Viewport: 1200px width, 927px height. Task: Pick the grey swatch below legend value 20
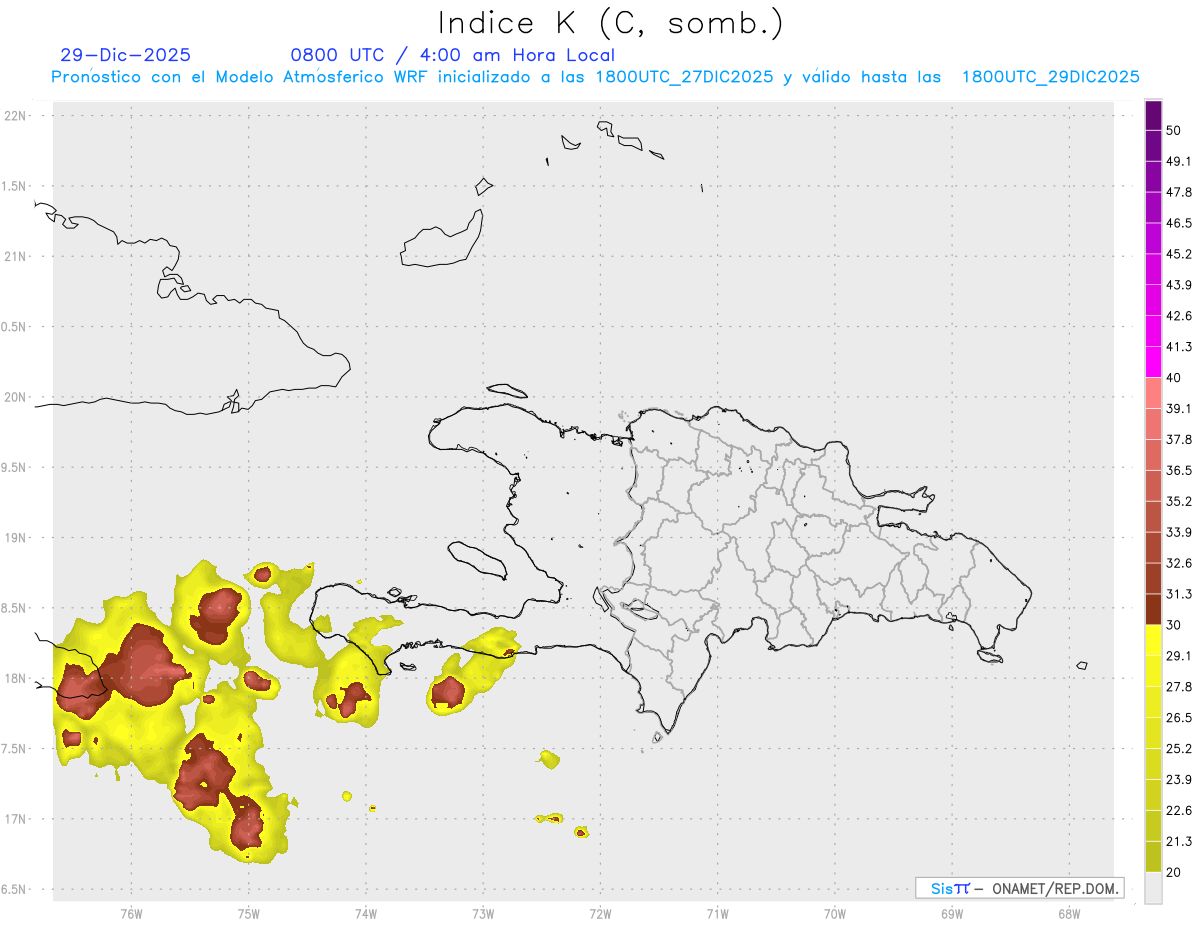click(1153, 888)
